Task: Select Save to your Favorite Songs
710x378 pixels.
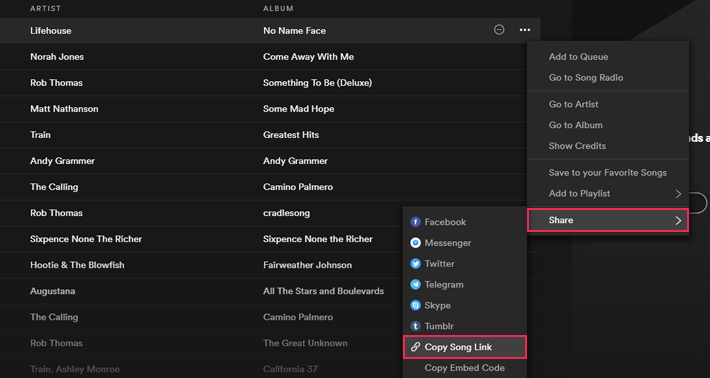Action: click(x=608, y=172)
